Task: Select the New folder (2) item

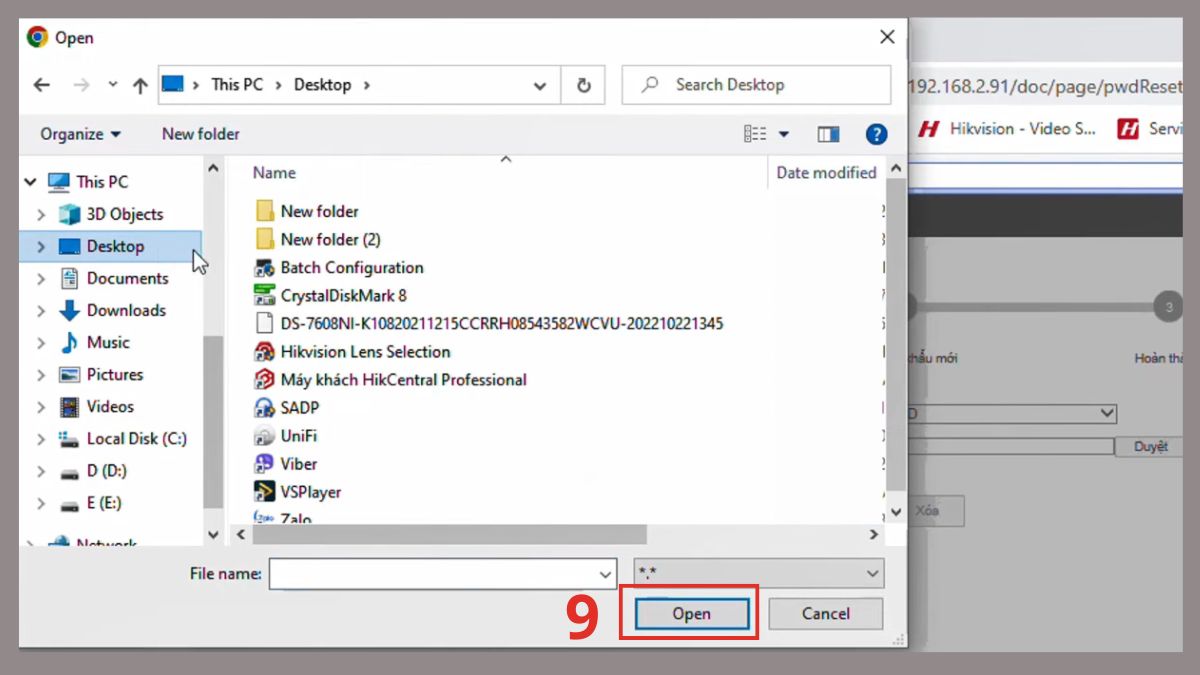Action: 330,239
